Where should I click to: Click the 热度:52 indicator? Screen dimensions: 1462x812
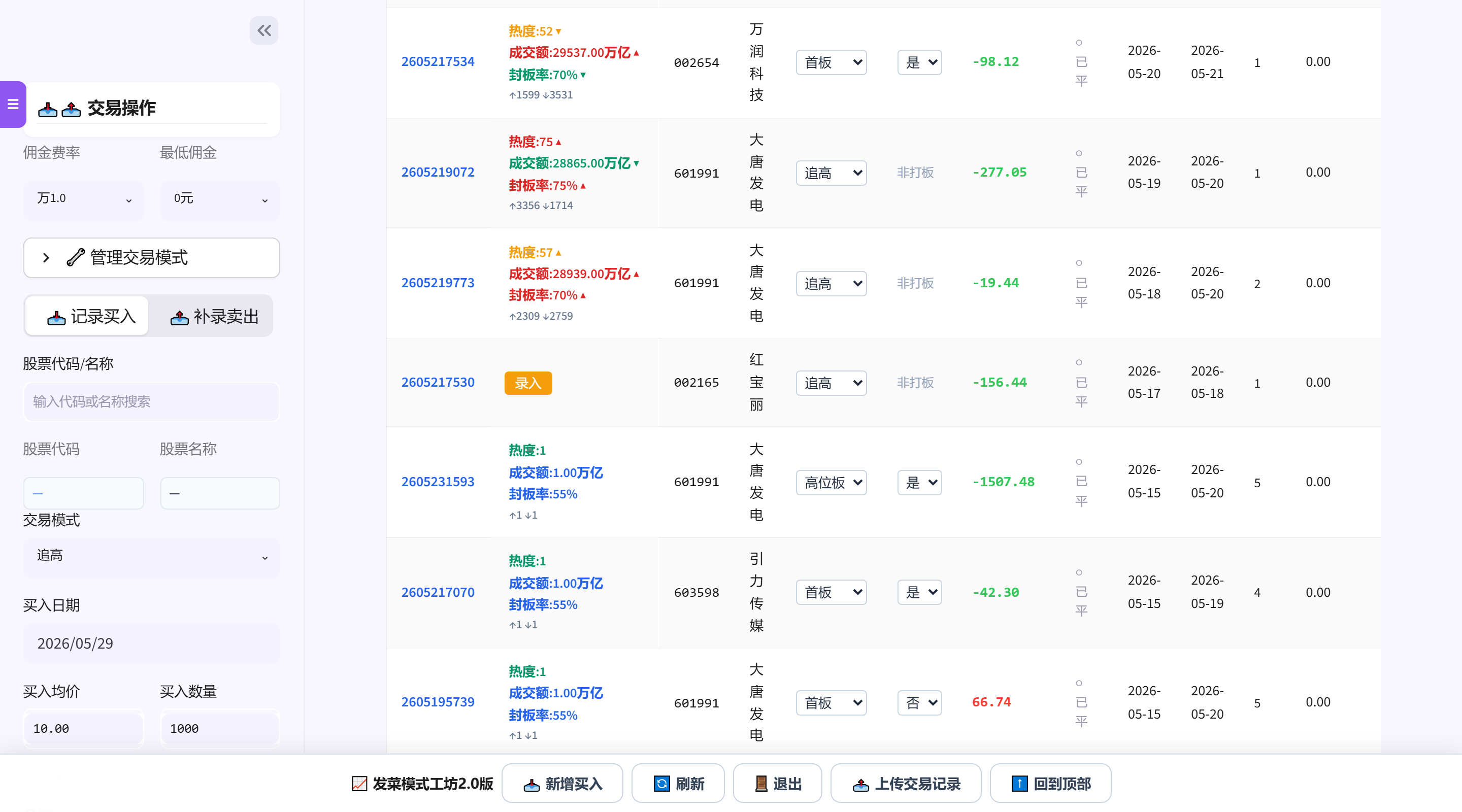point(535,31)
